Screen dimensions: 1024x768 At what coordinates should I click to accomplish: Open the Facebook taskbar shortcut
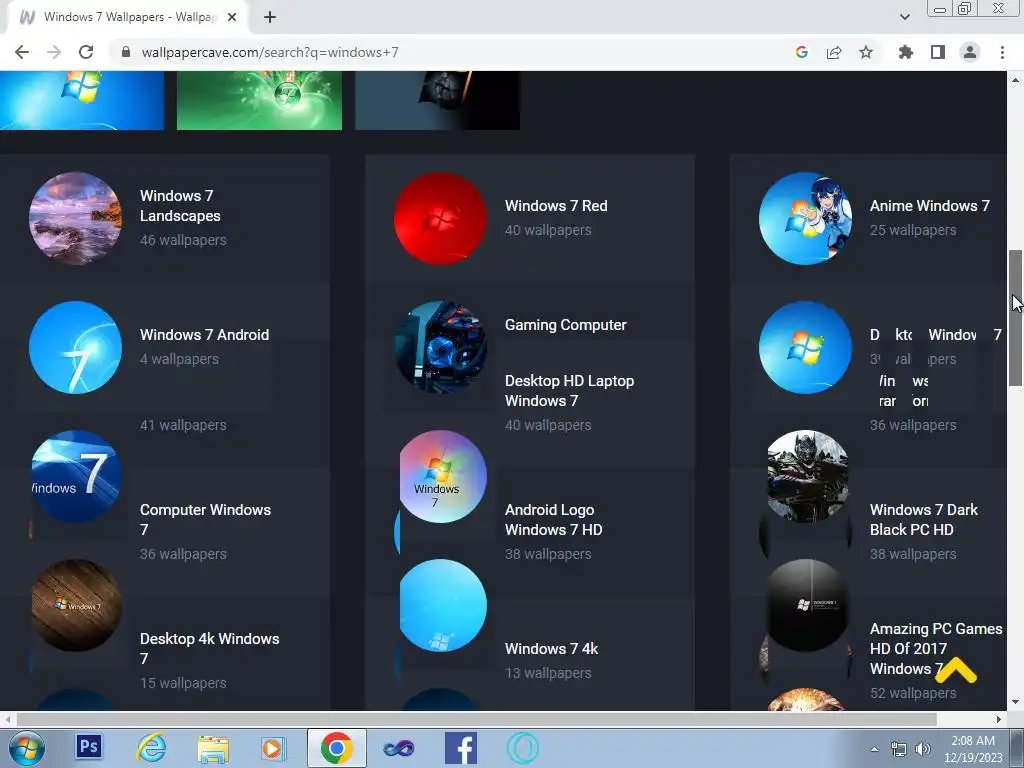click(x=460, y=748)
